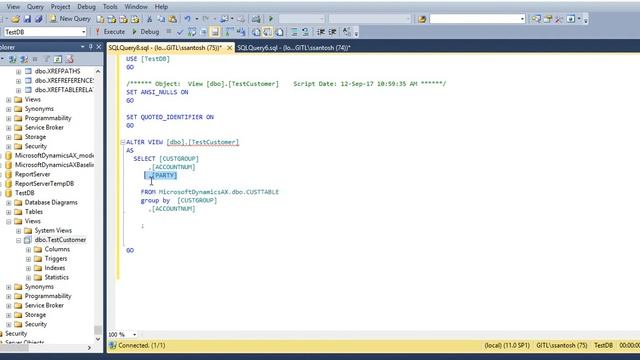Screen dimensions: 640x360
Task: Select the Indexes folder under dbo.TestCustomer
Action: click(55, 268)
